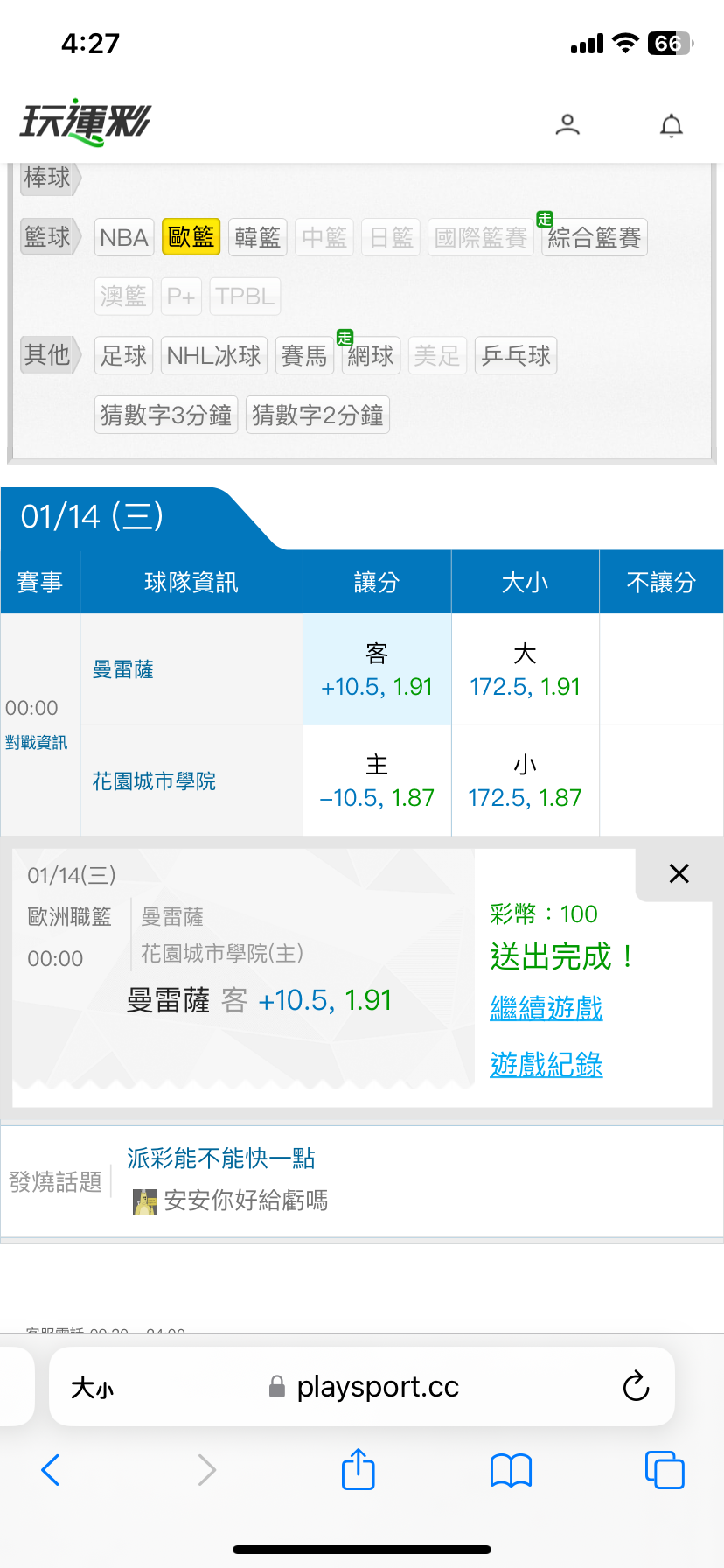This screenshot has width=724, height=1568.
Task: Switch to the NBA league tab
Action: (x=124, y=237)
